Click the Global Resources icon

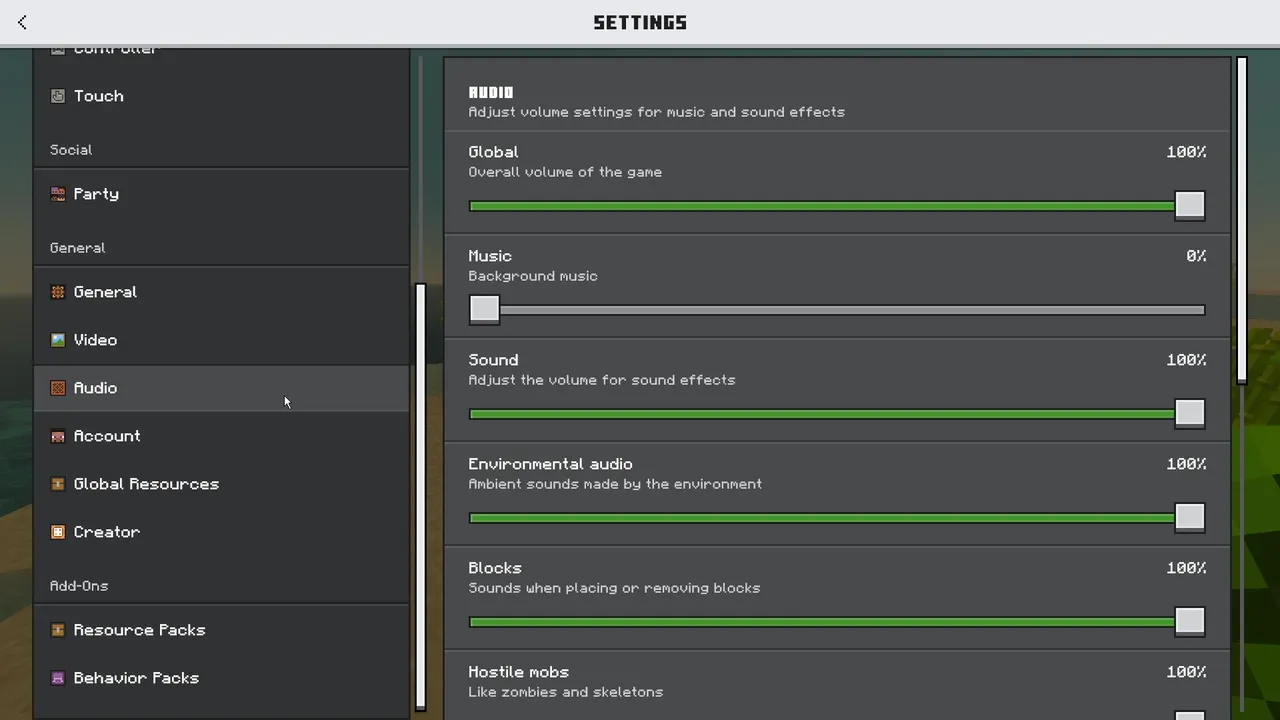point(58,484)
